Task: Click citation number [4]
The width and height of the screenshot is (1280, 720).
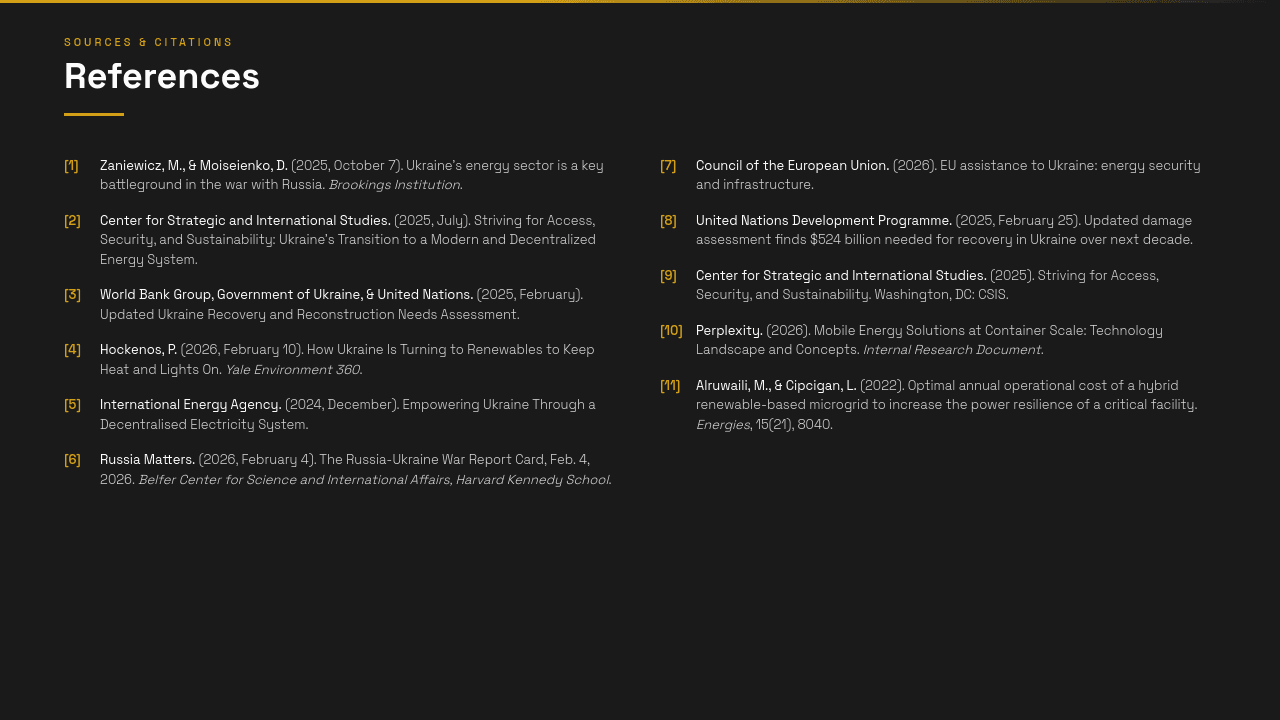Action: point(72,350)
